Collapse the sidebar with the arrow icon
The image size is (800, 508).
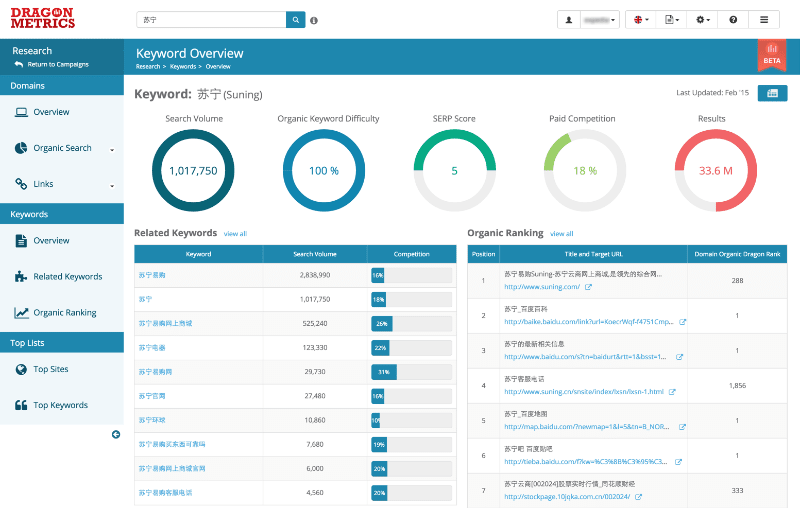[x=116, y=434]
